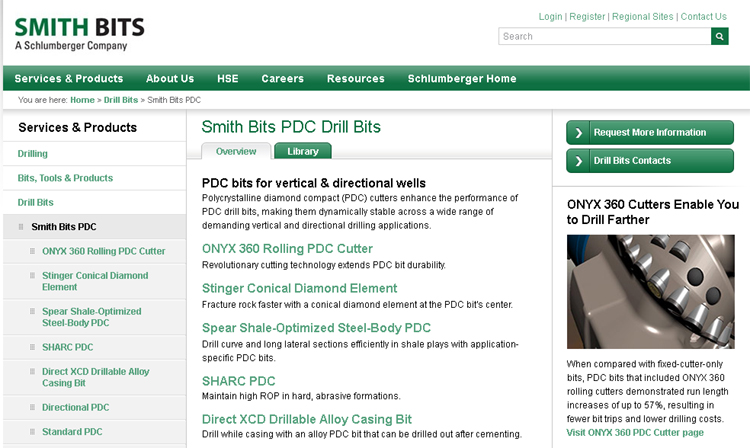Open Stinger Conical Diamond Element heading link
Screen dimensions: 750x448
pos(299,288)
